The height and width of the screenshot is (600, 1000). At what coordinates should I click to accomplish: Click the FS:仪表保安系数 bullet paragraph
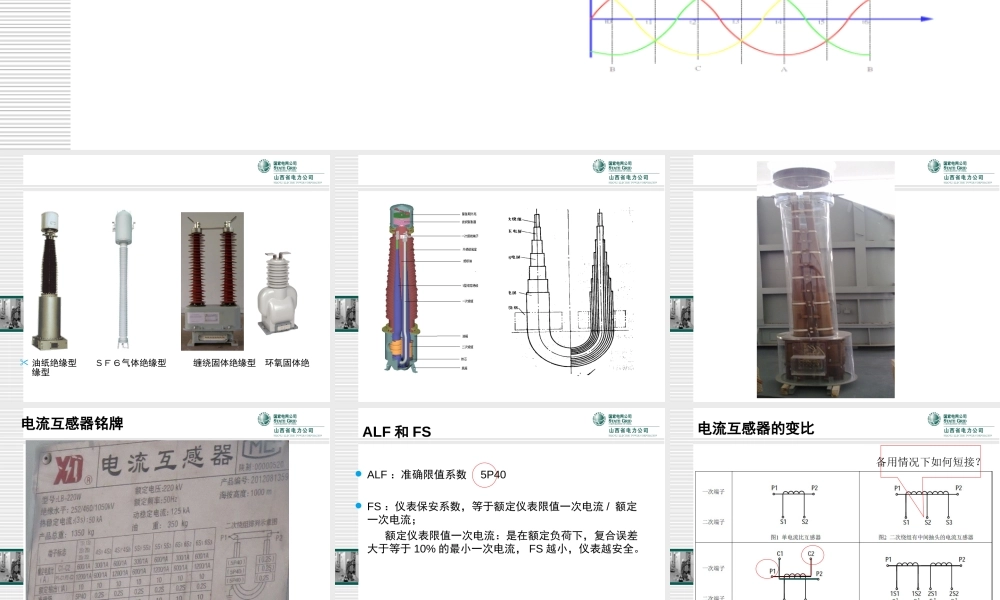(x=502, y=513)
